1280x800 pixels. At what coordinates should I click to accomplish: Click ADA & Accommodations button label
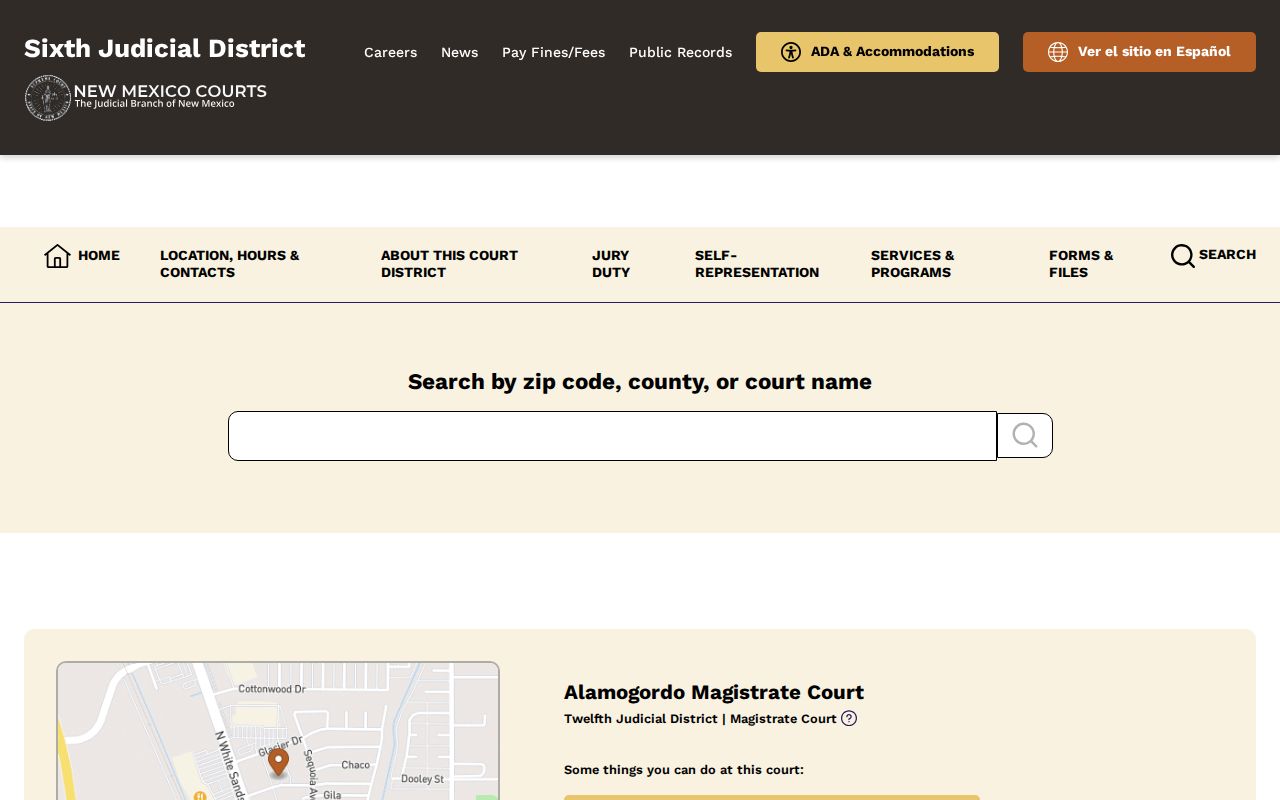(x=892, y=52)
